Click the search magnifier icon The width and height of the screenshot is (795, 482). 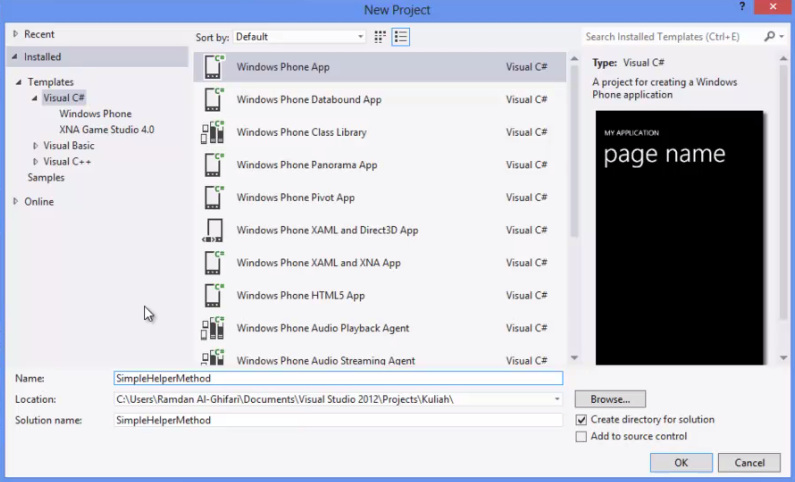[769, 36]
